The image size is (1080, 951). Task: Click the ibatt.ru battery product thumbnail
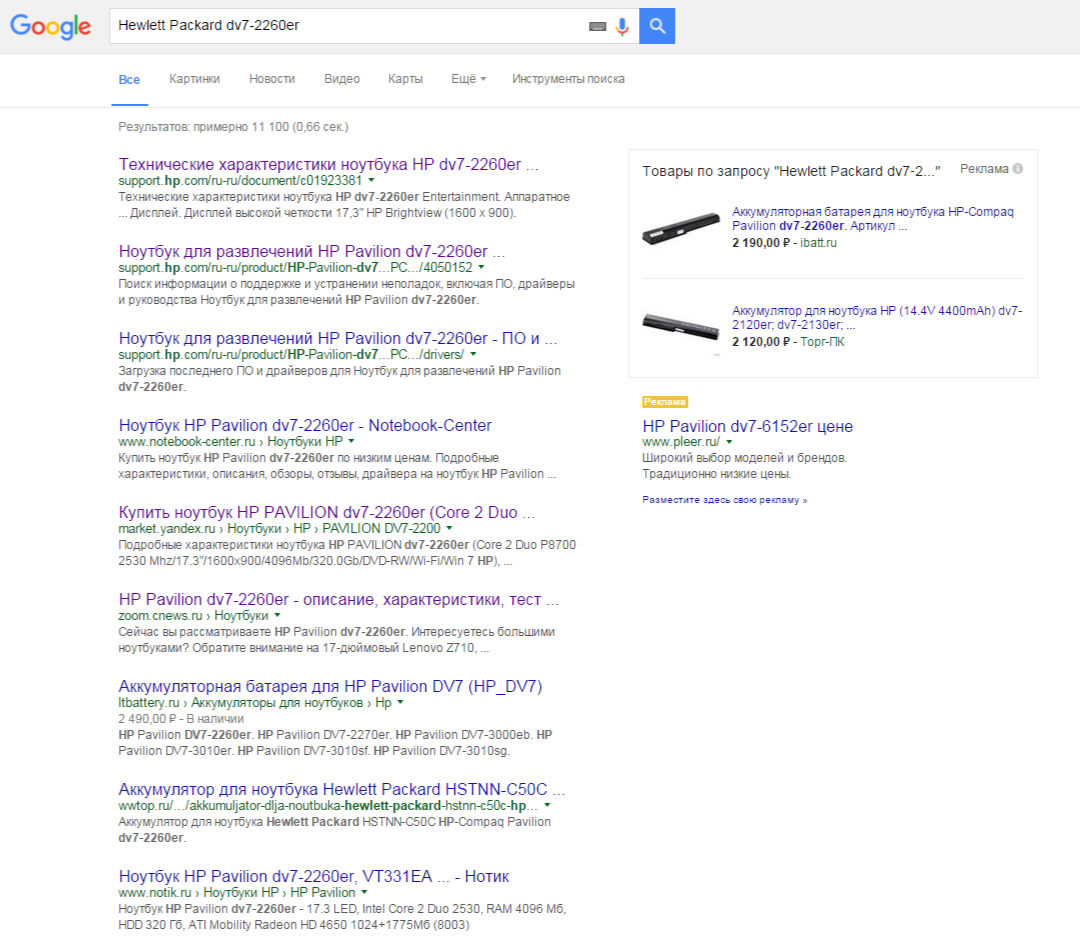pyautogui.click(x=681, y=229)
